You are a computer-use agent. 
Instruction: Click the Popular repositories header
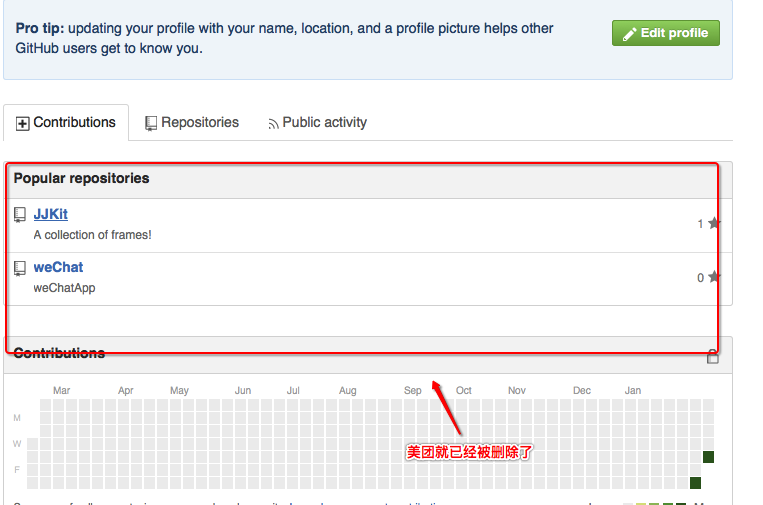(81, 179)
